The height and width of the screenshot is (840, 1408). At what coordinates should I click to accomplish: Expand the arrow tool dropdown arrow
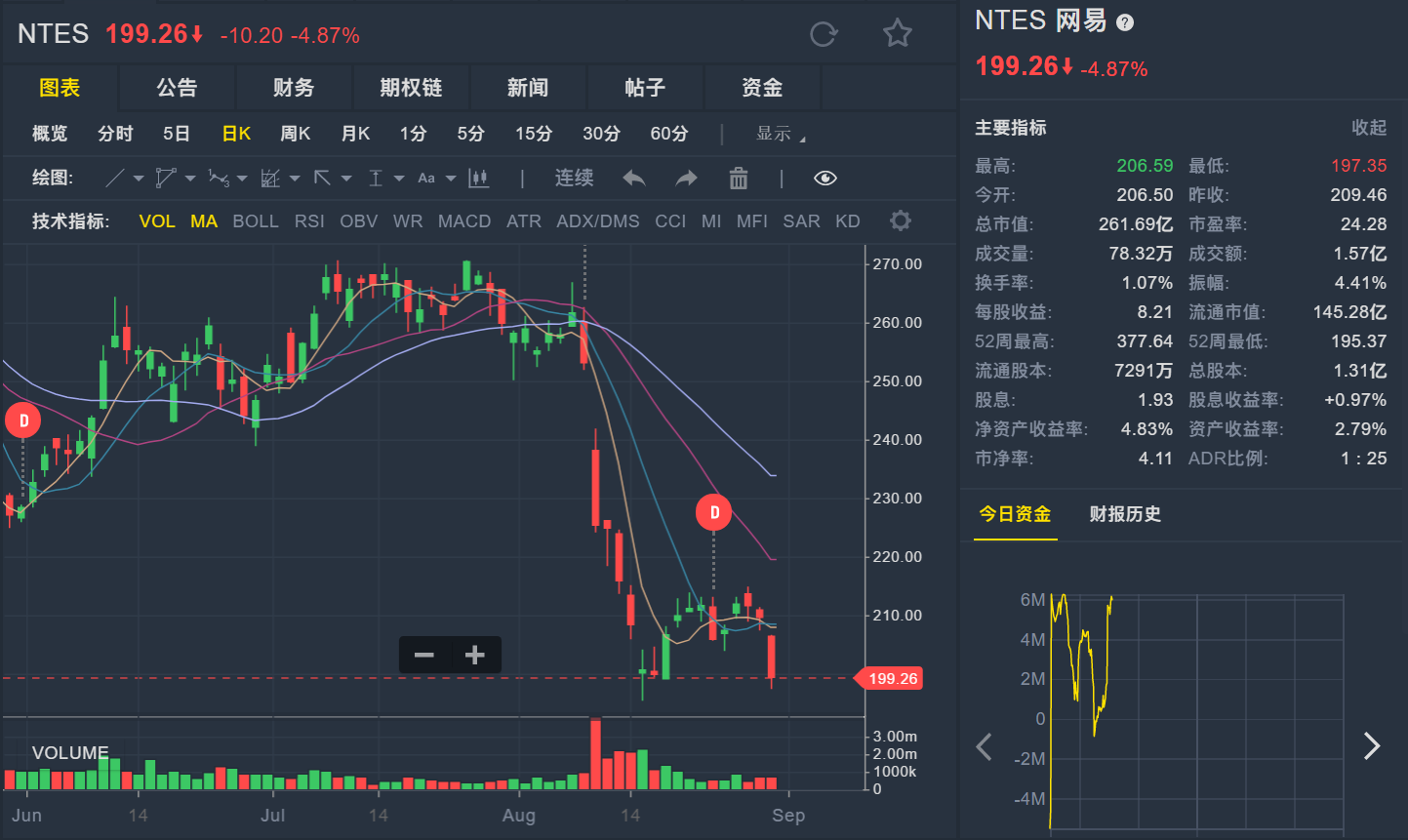346,180
